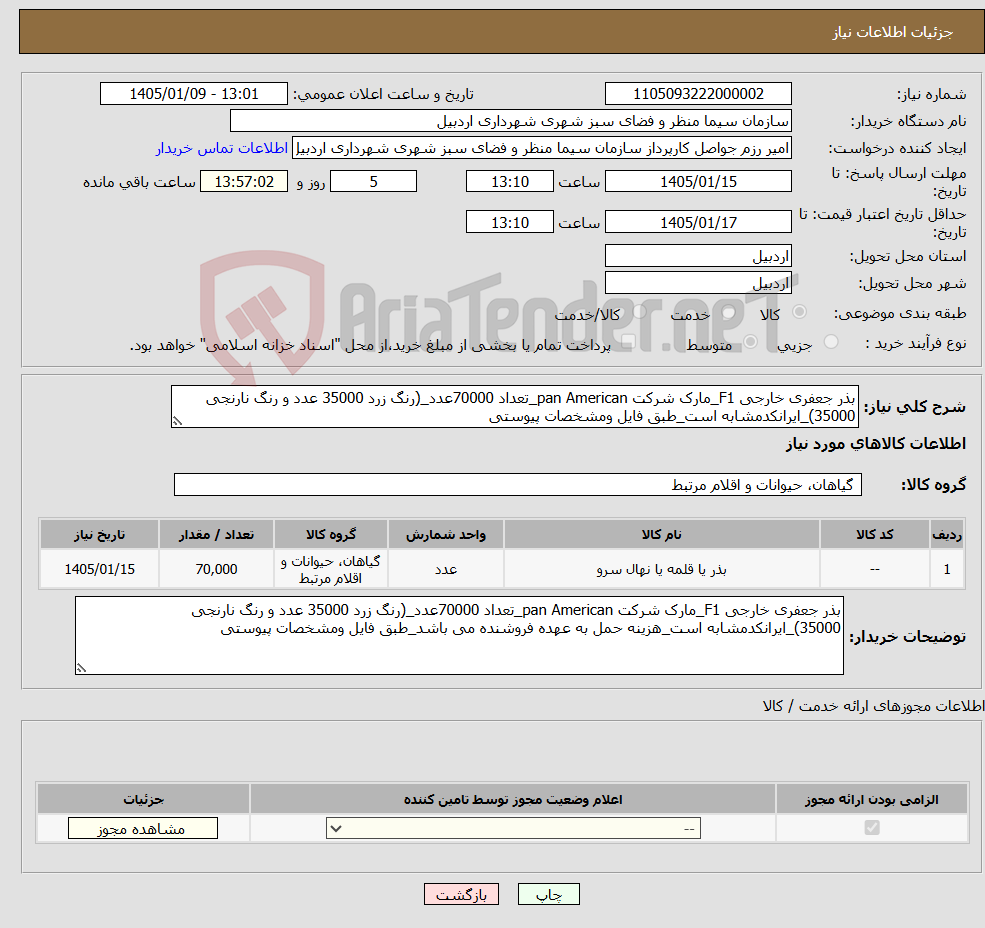This screenshot has width=985, height=928.
Task: Toggle the Islamic treasury payment checkbox
Action: [x=628, y=342]
